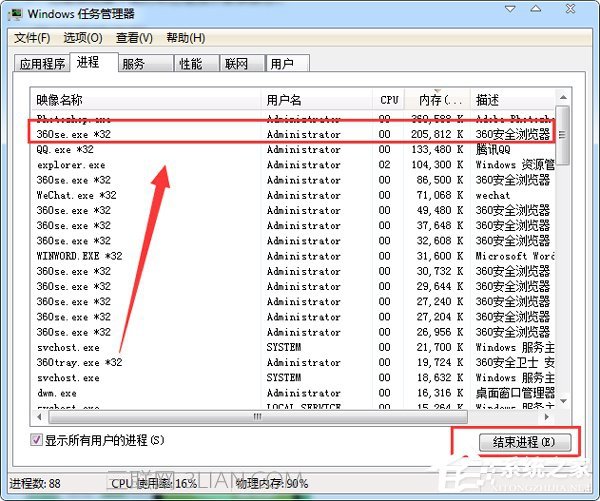The image size is (600, 501).
Task: Sort processes by the 内存 column header
Action: click(x=438, y=100)
